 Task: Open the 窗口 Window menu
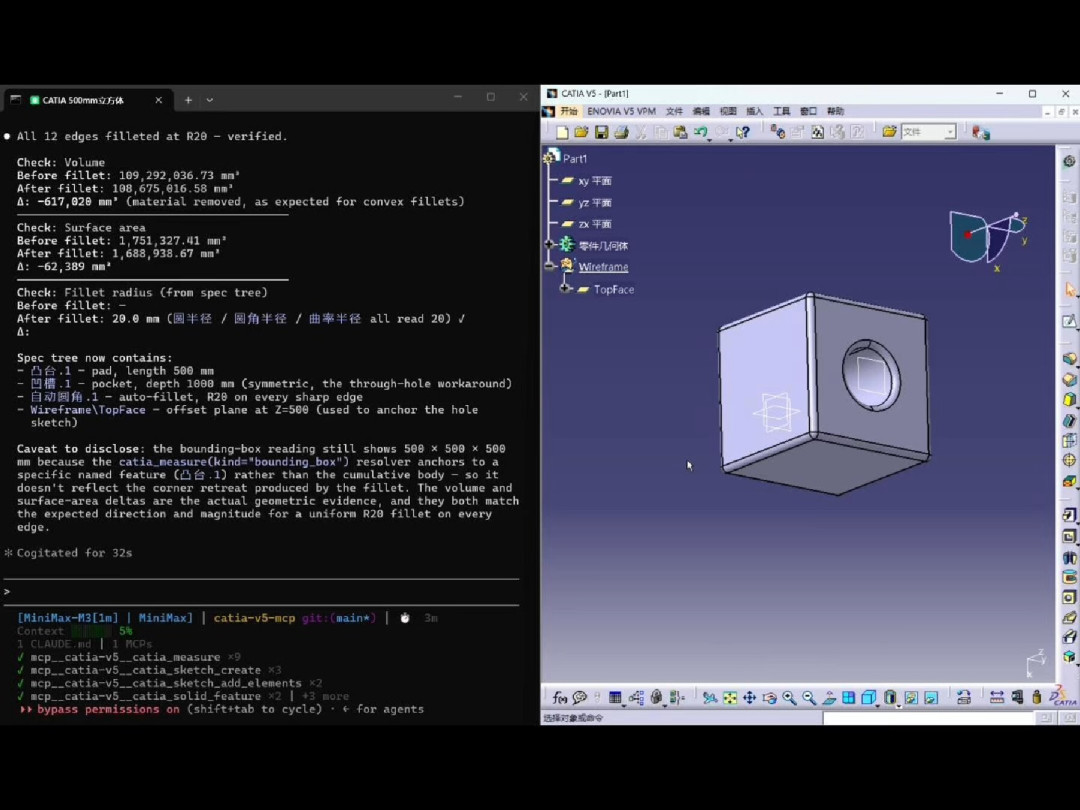click(809, 111)
